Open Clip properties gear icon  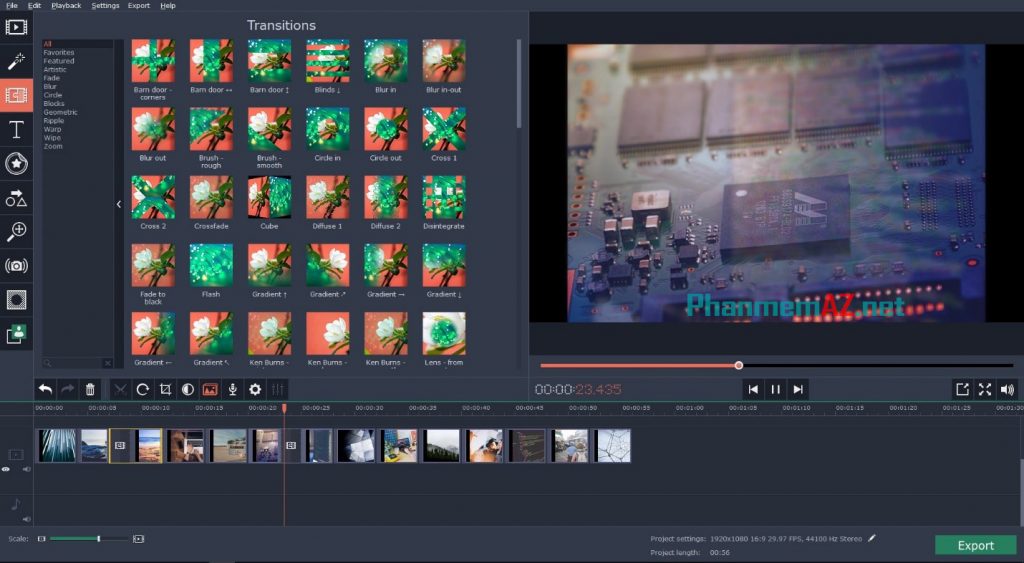click(x=255, y=389)
